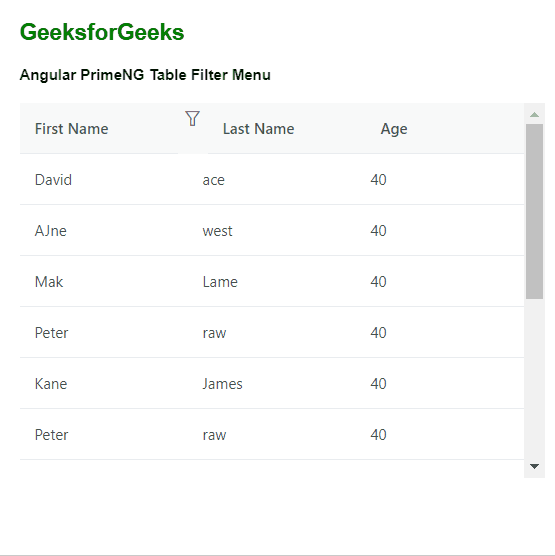Viewport: 555px width, 556px height.
Task: Click the last name cell 'ace'
Action: pos(213,180)
